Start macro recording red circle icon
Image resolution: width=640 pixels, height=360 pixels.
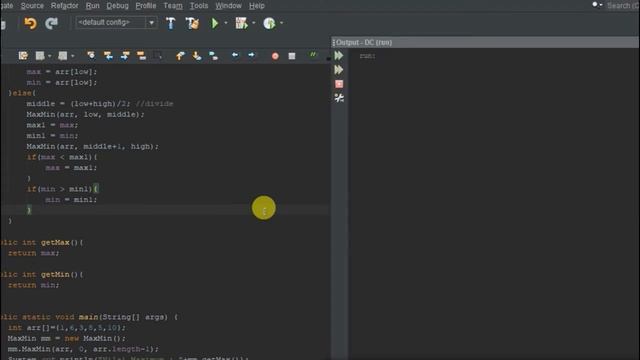tap(275, 56)
